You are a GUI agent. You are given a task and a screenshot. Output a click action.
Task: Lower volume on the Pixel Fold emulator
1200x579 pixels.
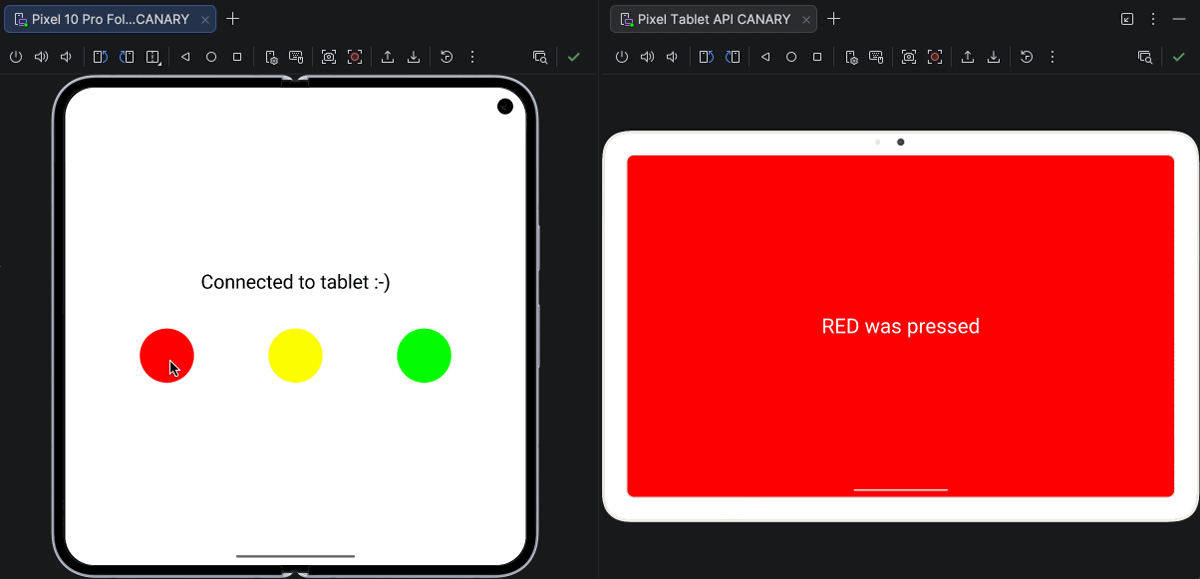(x=66, y=57)
